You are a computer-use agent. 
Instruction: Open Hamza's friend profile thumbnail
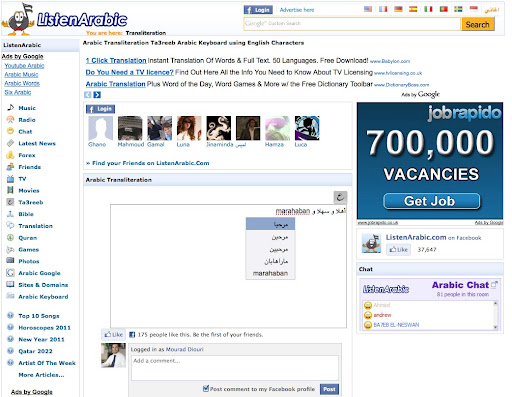pos(277,128)
